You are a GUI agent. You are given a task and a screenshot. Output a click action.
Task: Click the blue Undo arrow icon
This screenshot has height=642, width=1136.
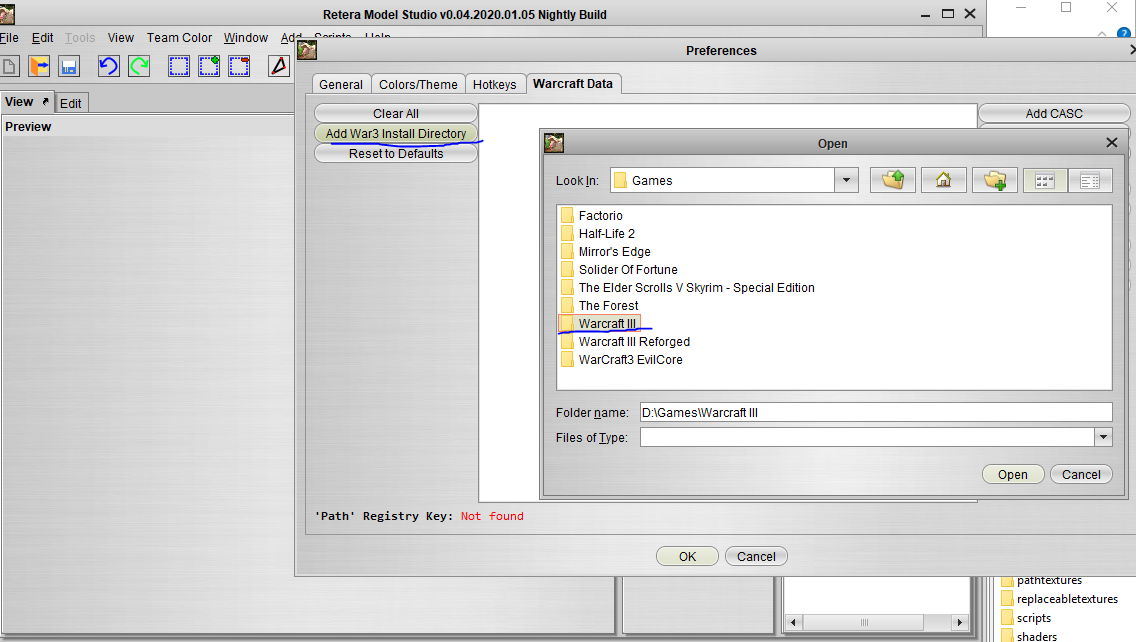click(x=109, y=67)
